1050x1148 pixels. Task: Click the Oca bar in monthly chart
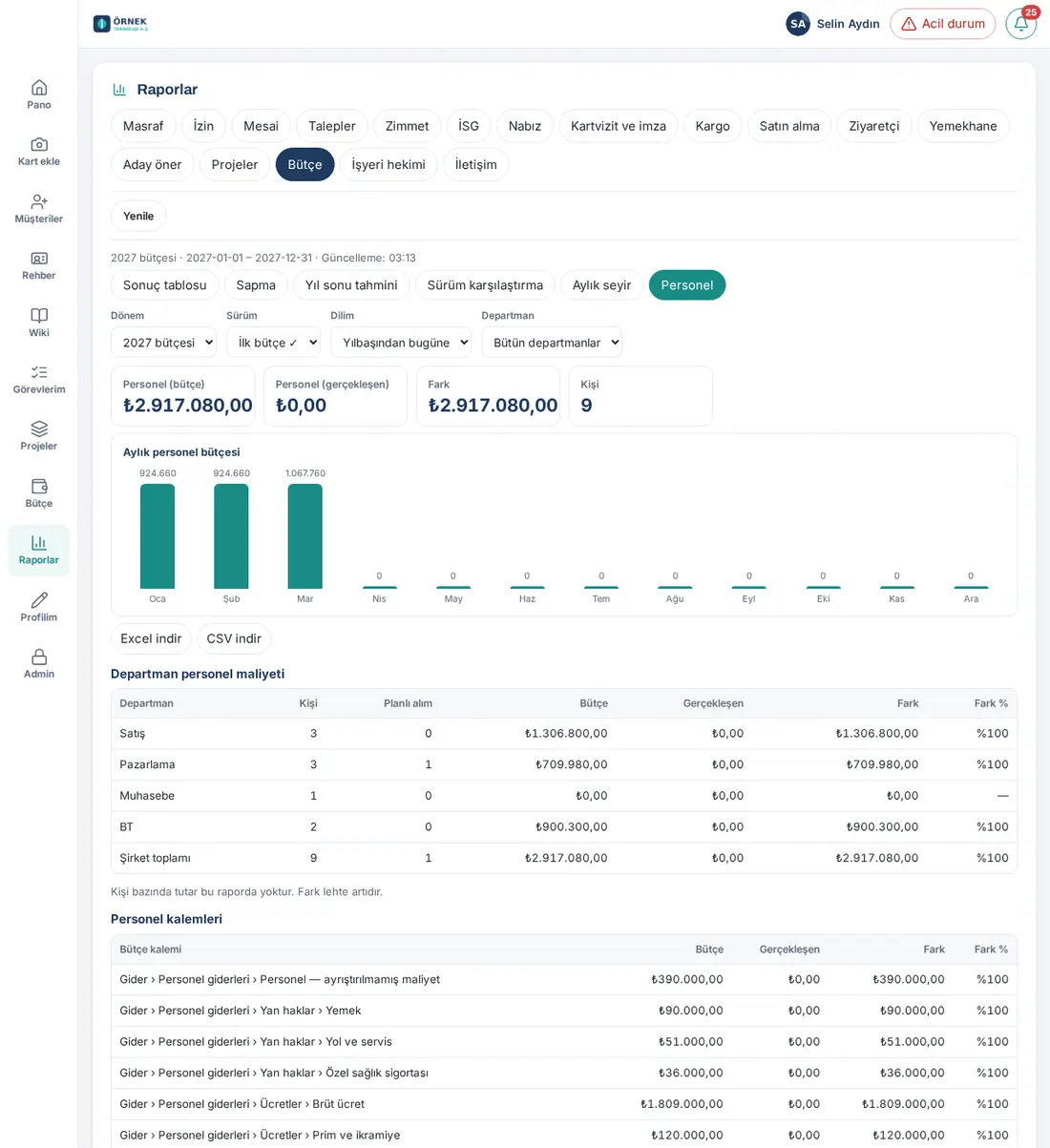tap(157, 536)
